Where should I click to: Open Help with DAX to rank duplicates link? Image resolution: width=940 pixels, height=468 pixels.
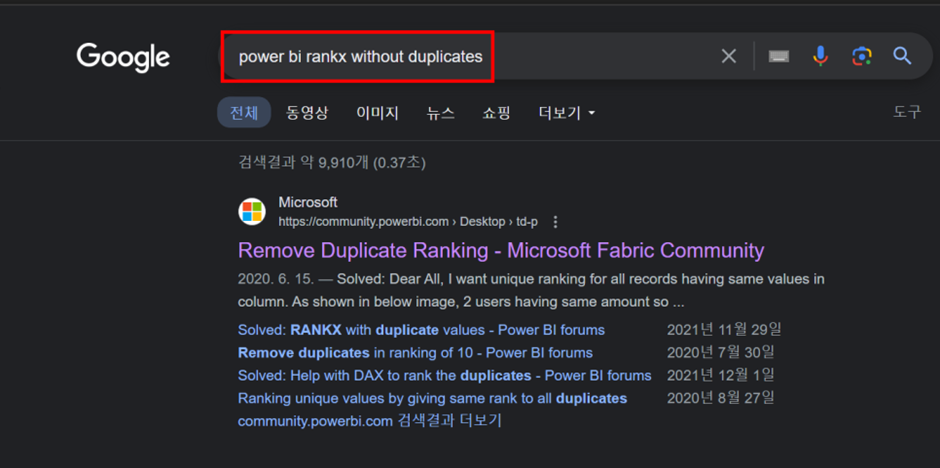tap(445, 376)
